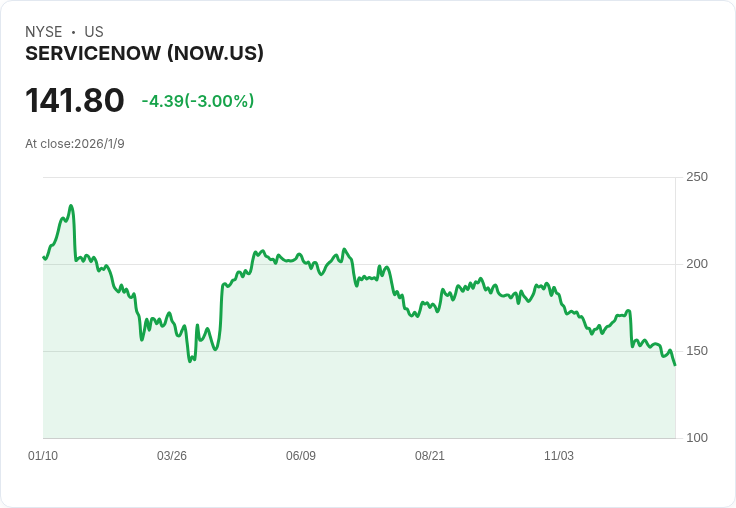Click the US market label

[94, 32]
